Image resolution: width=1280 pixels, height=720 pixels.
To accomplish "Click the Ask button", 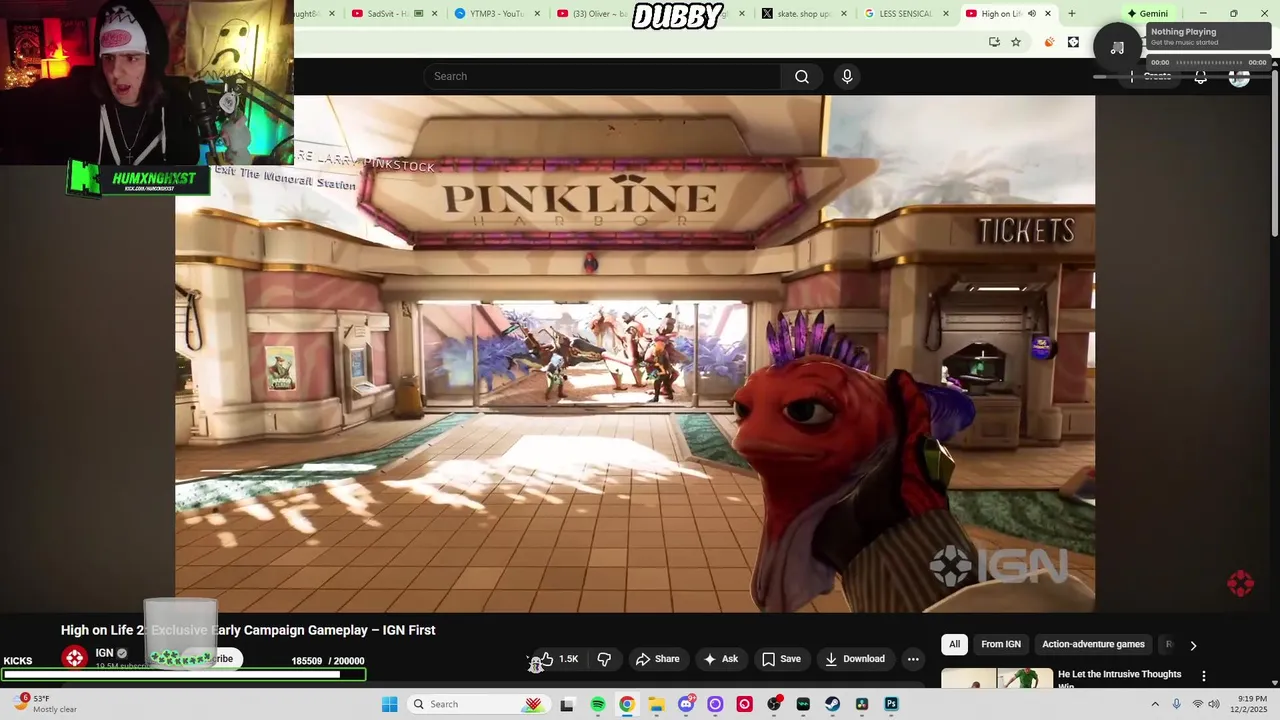I will pyautogui.click(x=721, y=659).
